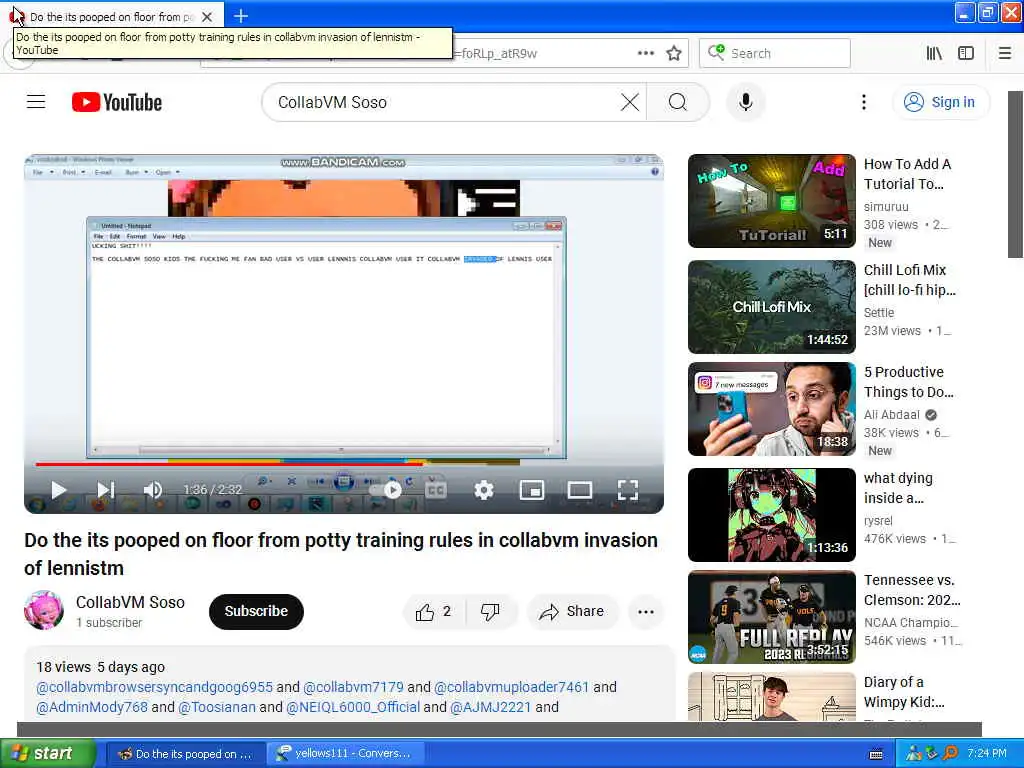Viewport: 1024px width, 768px height.
Task: Click channel name Ali Abdaal
Action: pyautogui.click(x=891, y=415)
